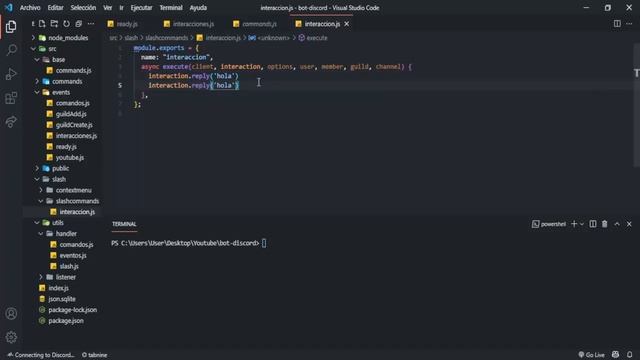
Task: Open the Ver menu
Action: pos(108,8)
